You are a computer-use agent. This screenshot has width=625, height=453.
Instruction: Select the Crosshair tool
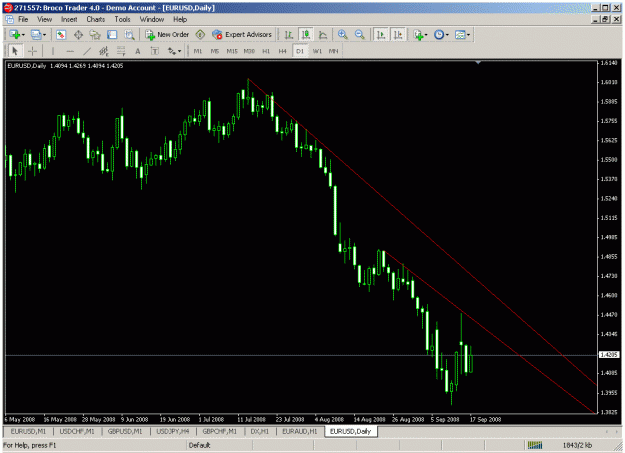click(x=32, y=51)
